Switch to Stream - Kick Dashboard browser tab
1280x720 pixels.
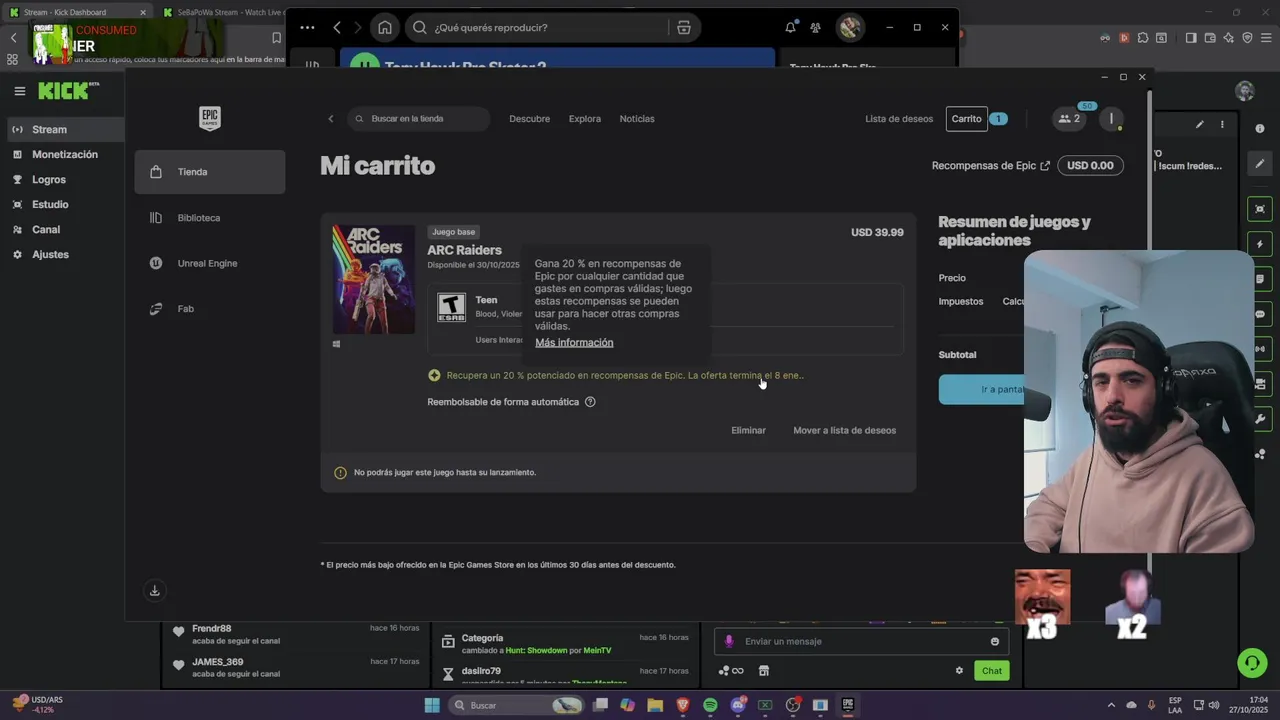tap(78, 12)
